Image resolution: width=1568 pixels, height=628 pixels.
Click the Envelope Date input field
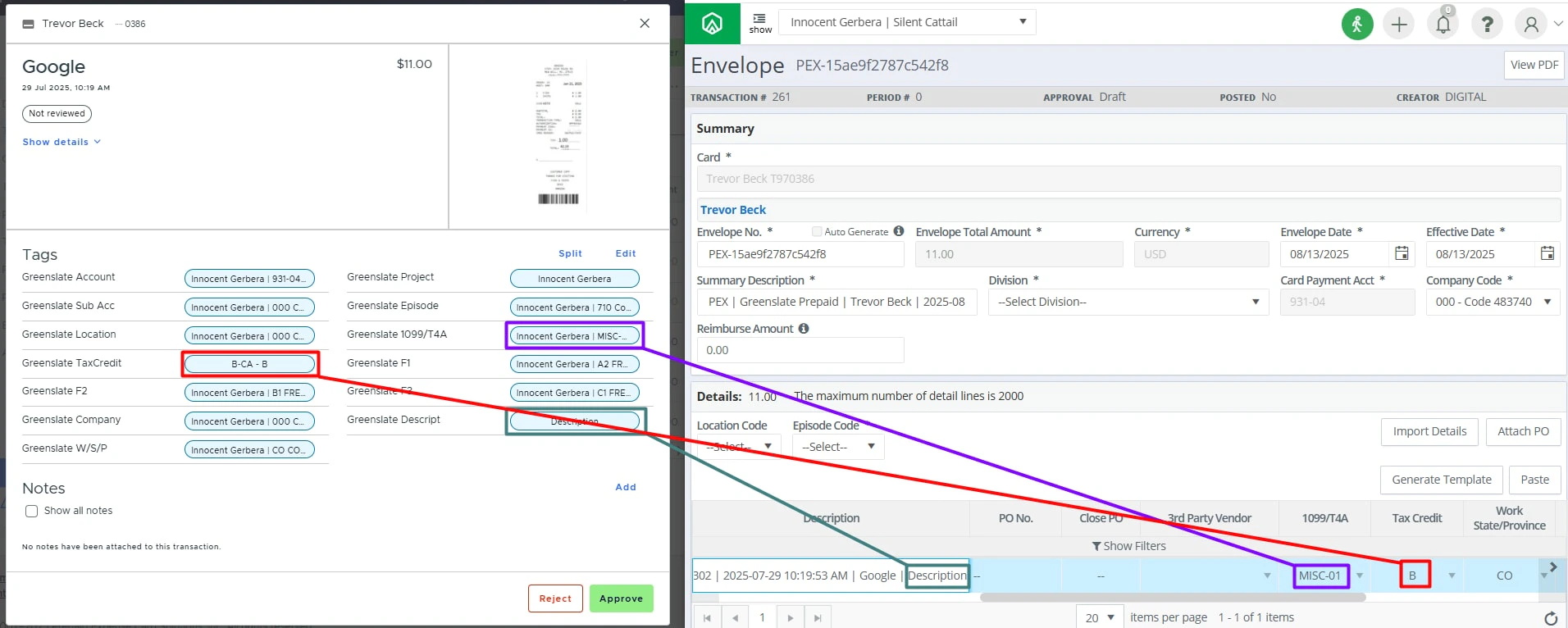(1336, 254)
